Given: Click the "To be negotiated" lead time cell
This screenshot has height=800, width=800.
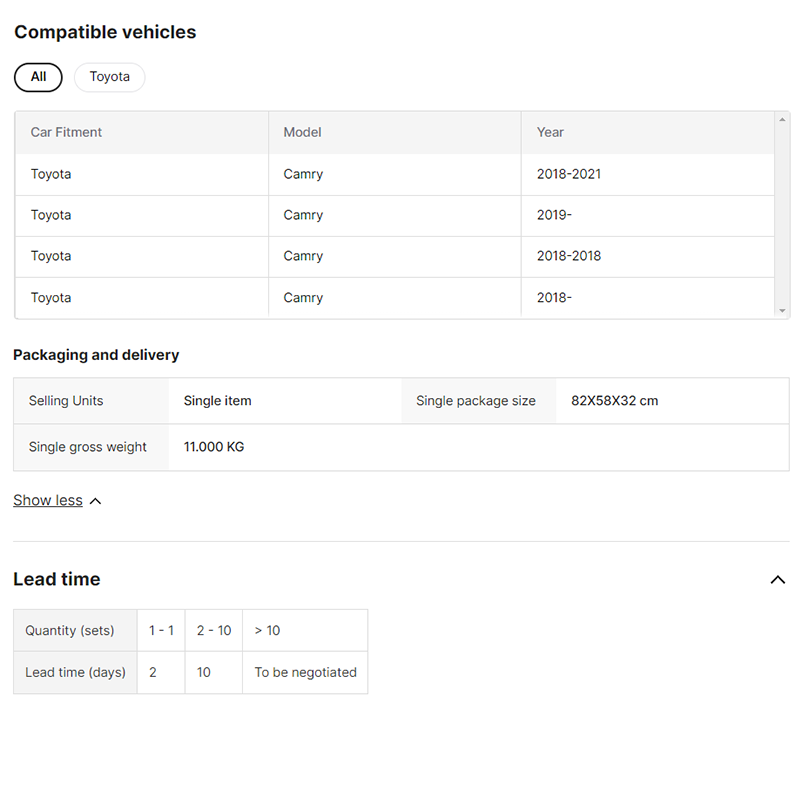Looking at the screenshot, I should 305,672.
